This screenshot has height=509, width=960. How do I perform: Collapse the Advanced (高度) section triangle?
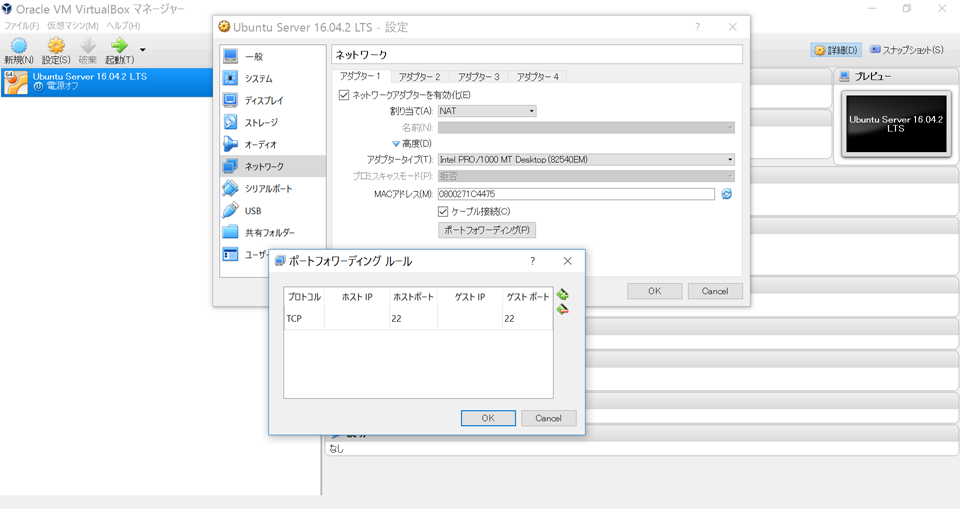396,144
